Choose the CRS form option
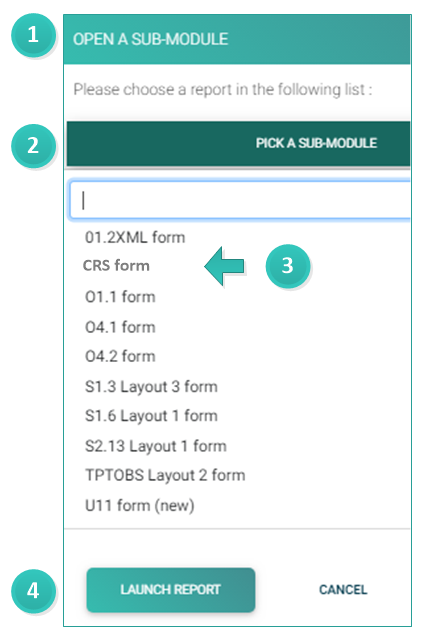The image size is (443, 638). pos(116,266)
